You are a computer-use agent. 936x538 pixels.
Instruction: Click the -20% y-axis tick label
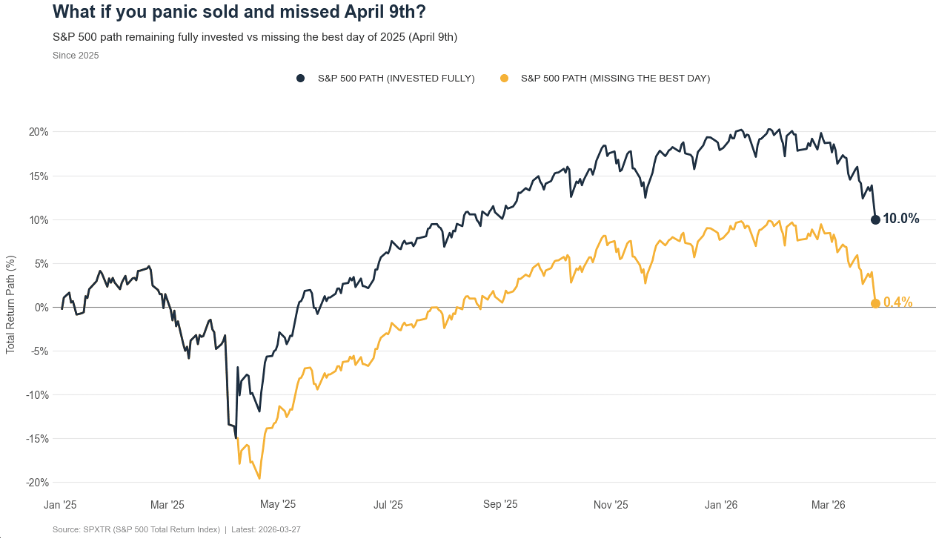[36, 482]
